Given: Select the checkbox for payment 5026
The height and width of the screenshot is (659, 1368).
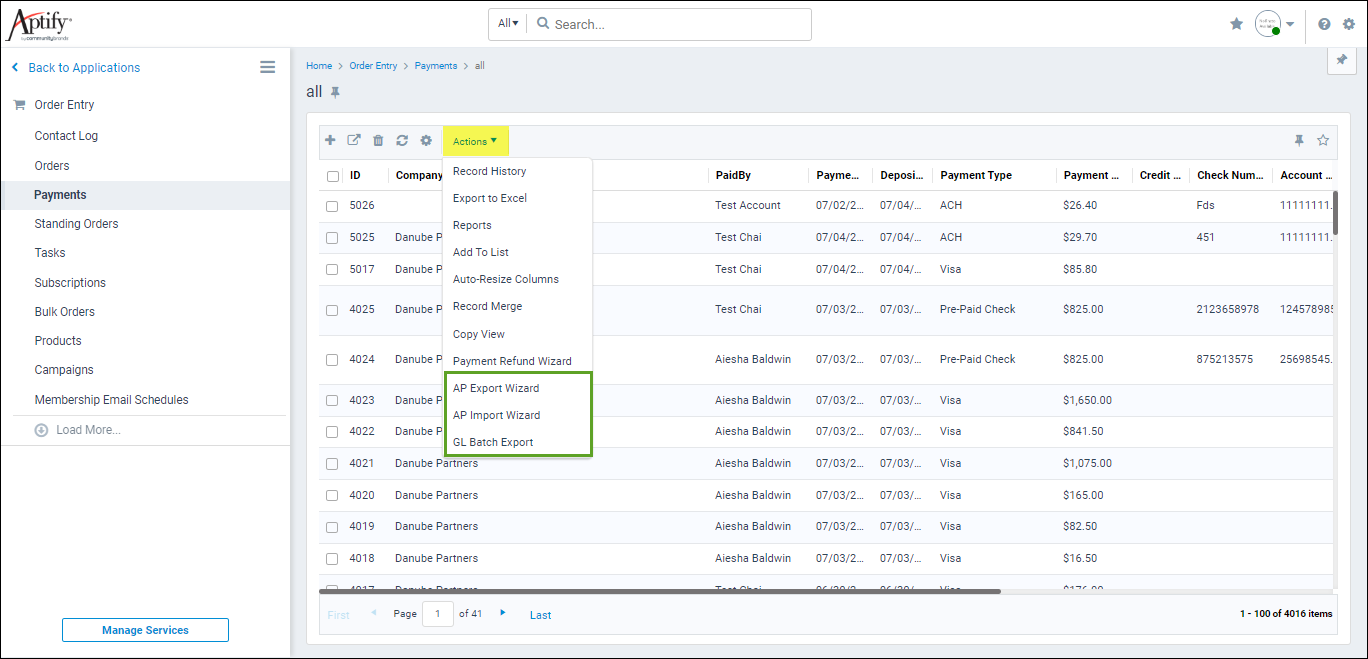Looking at the screenshot, I should [332, 207].
